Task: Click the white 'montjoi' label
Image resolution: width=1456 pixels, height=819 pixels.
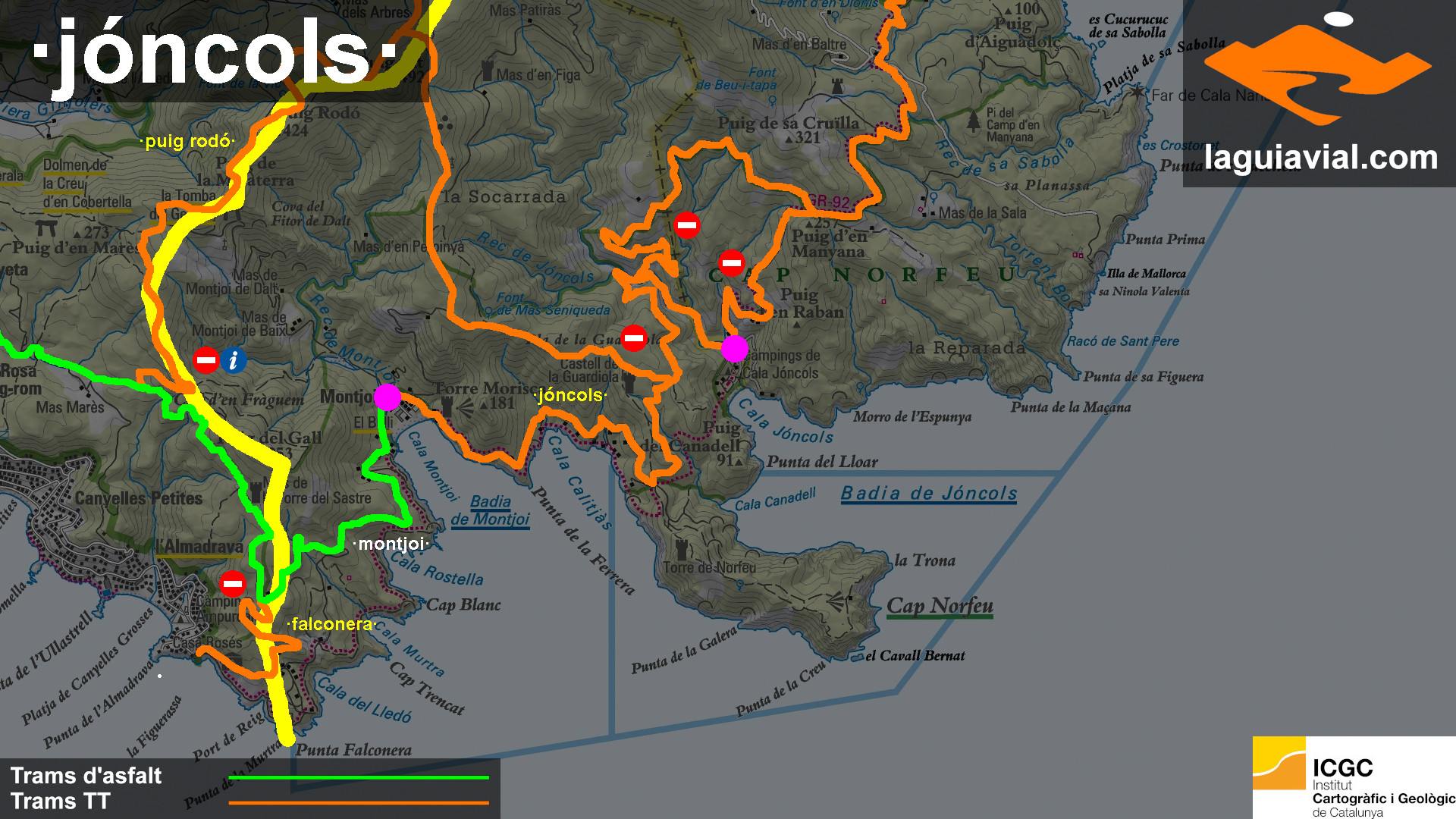Action: 391,544
